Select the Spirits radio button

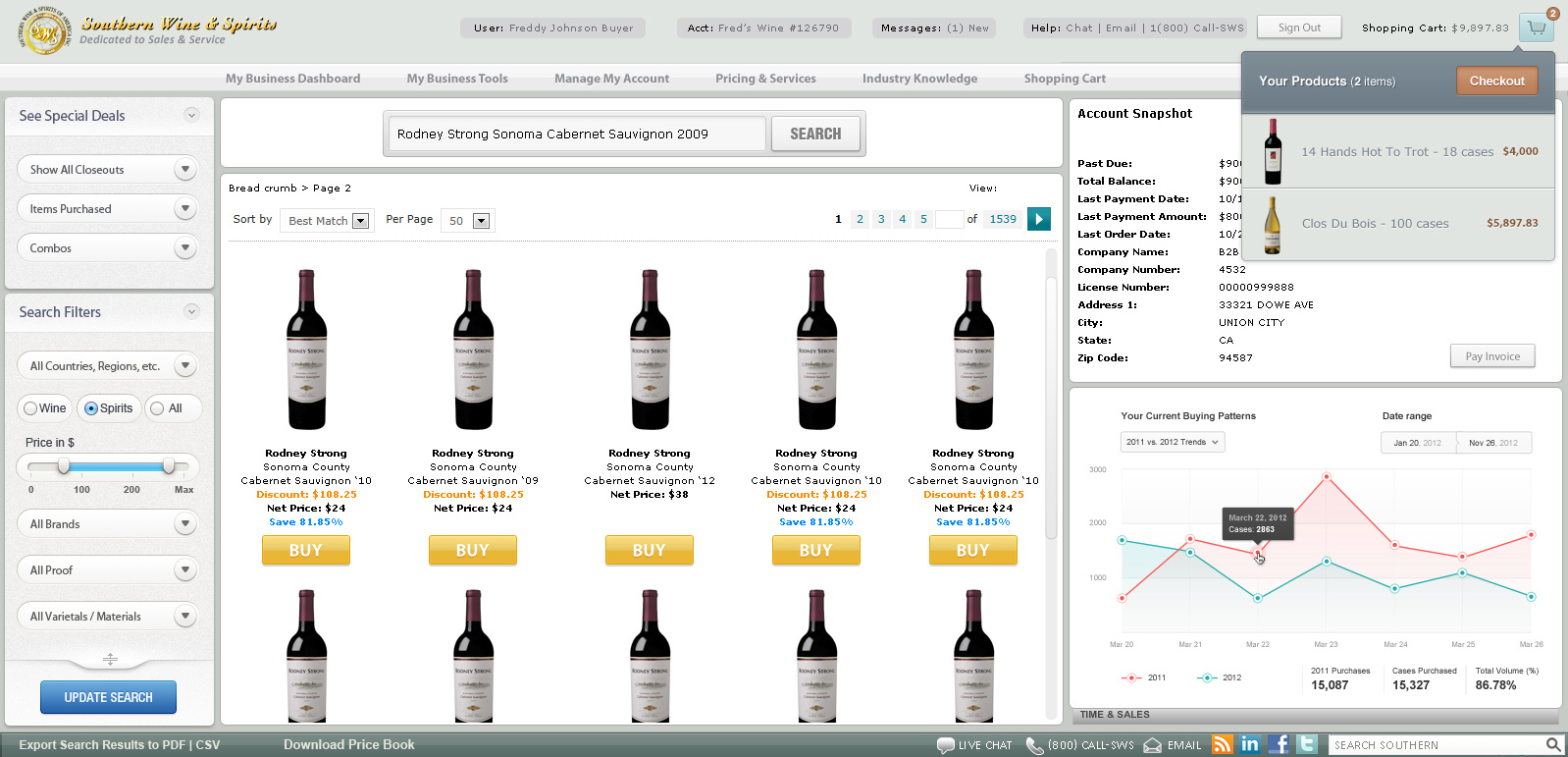pos(91,408)
